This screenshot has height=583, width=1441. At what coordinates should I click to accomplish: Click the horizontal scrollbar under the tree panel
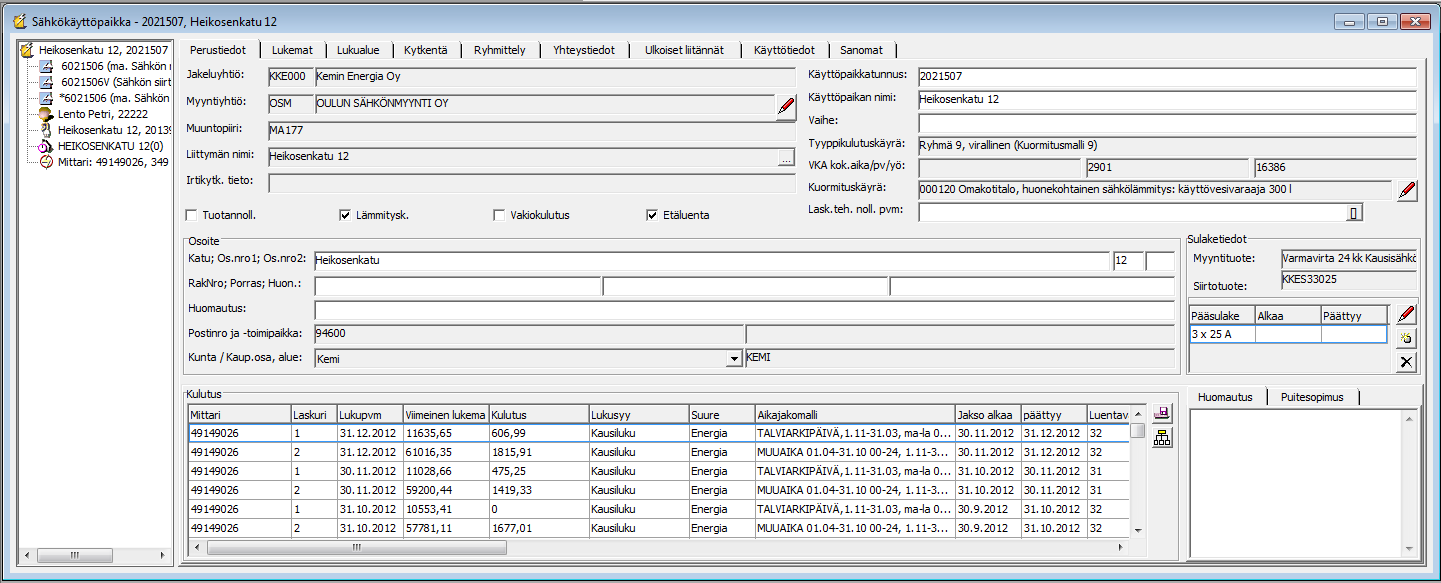pyautogui.click(x=95, y=556)
